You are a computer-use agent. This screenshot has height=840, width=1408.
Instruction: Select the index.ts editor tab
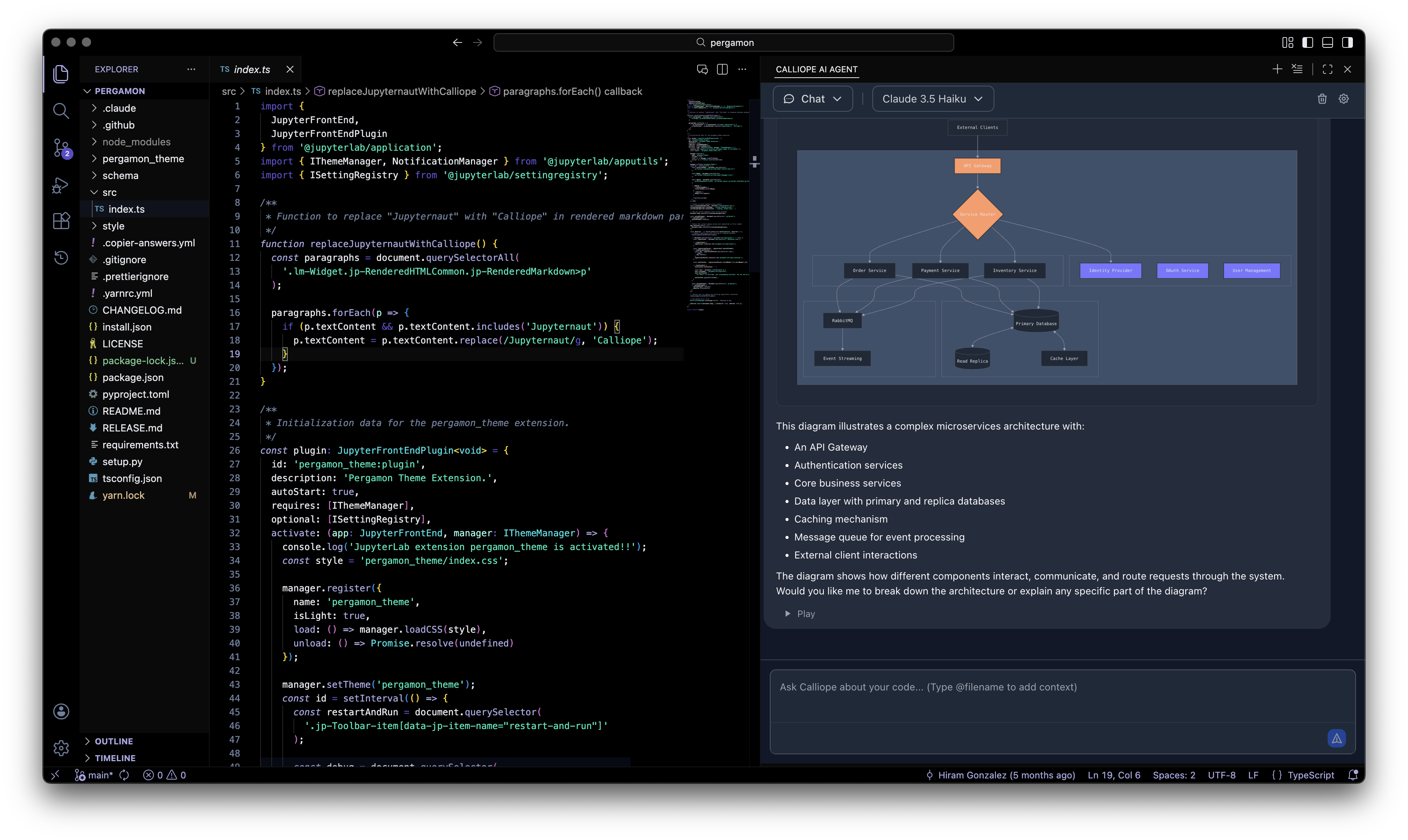point(251,69)
